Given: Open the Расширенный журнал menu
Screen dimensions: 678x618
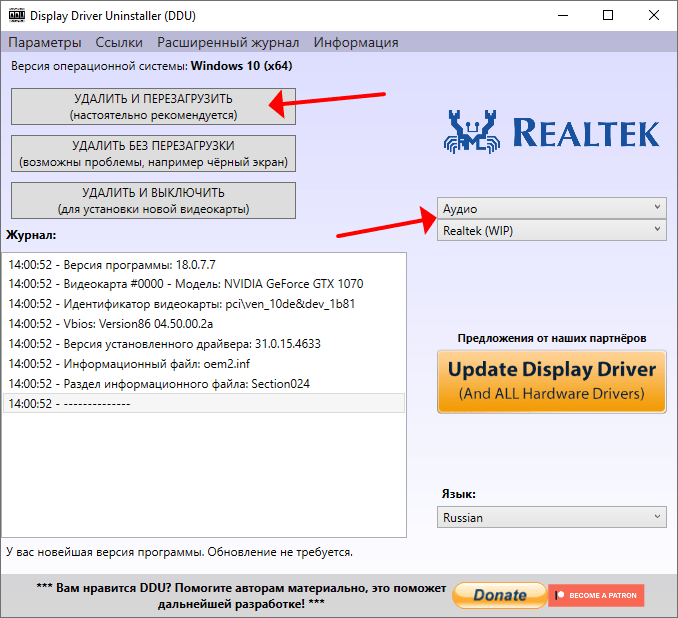Looking at the screenshot, I should pyautogui.click(x=228, y=42).
